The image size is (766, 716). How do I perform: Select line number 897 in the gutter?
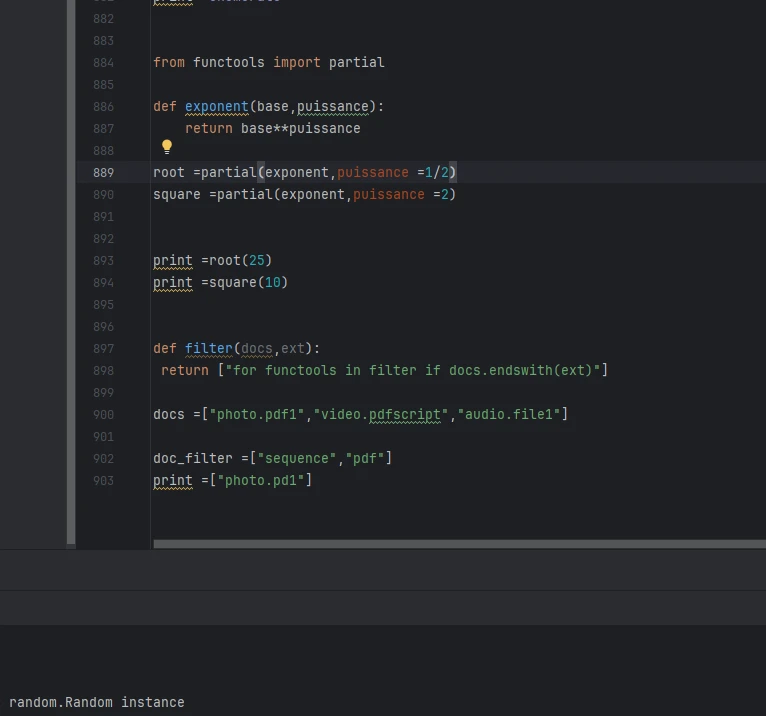pyautogui.click(x=104, y=348)
